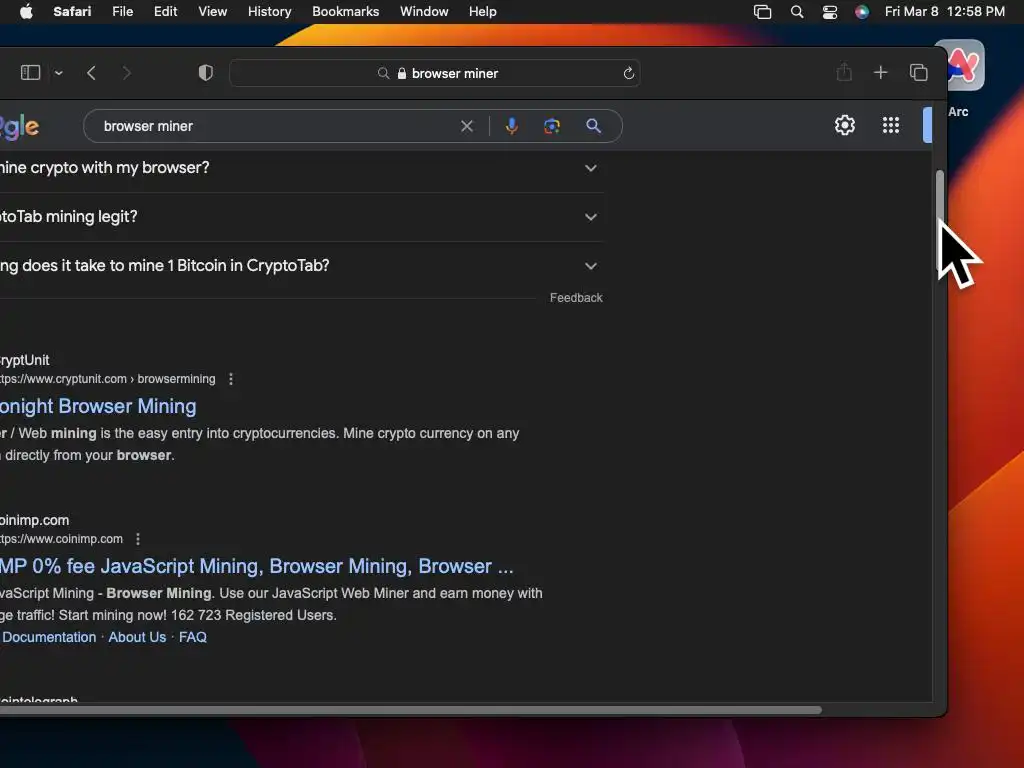This screenshot has width=1024, height=768.
Task: Open the About Us sitelink
Action: pyautogui.click(x=137, y=637)
